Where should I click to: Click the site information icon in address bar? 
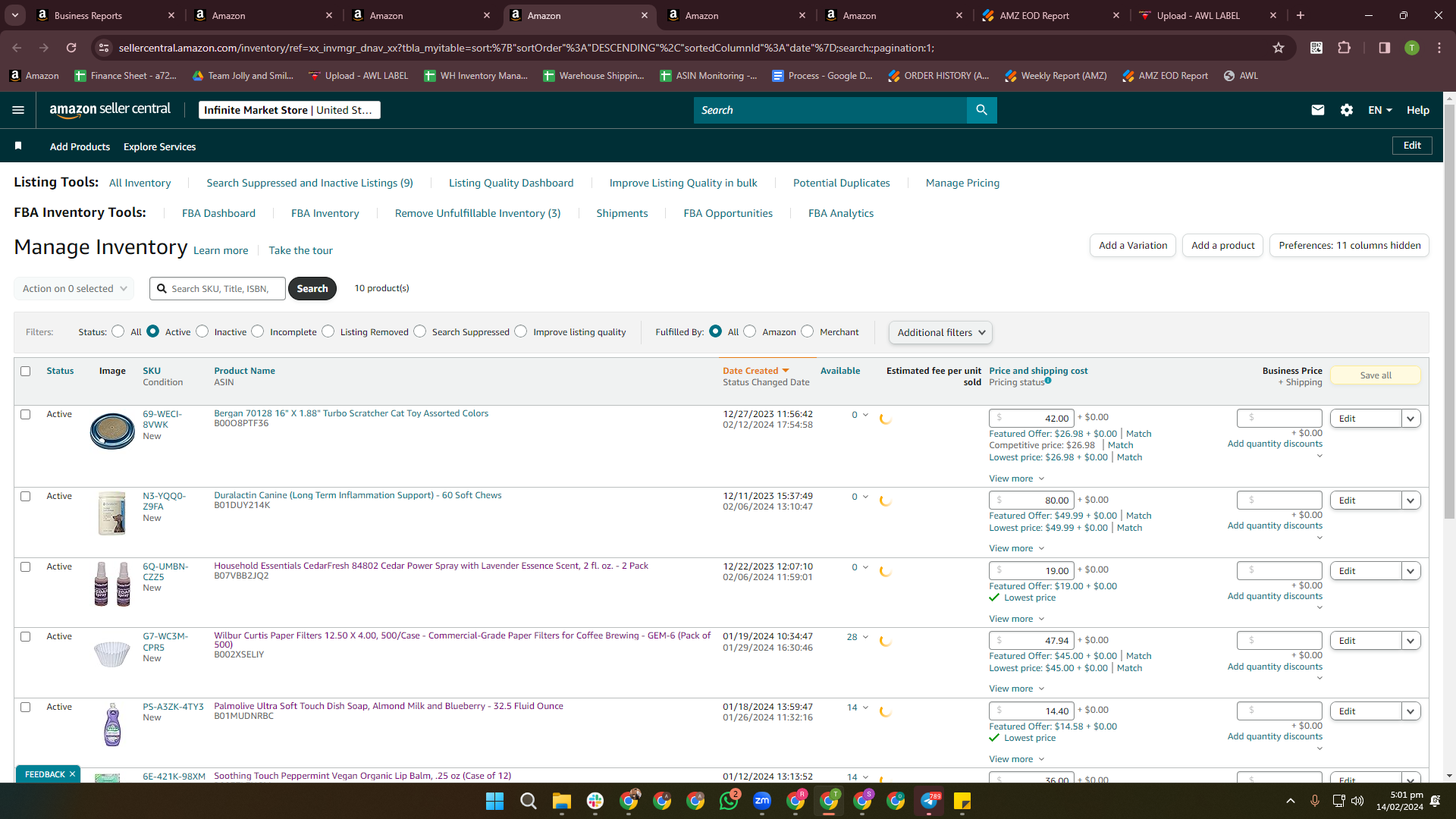104,48
